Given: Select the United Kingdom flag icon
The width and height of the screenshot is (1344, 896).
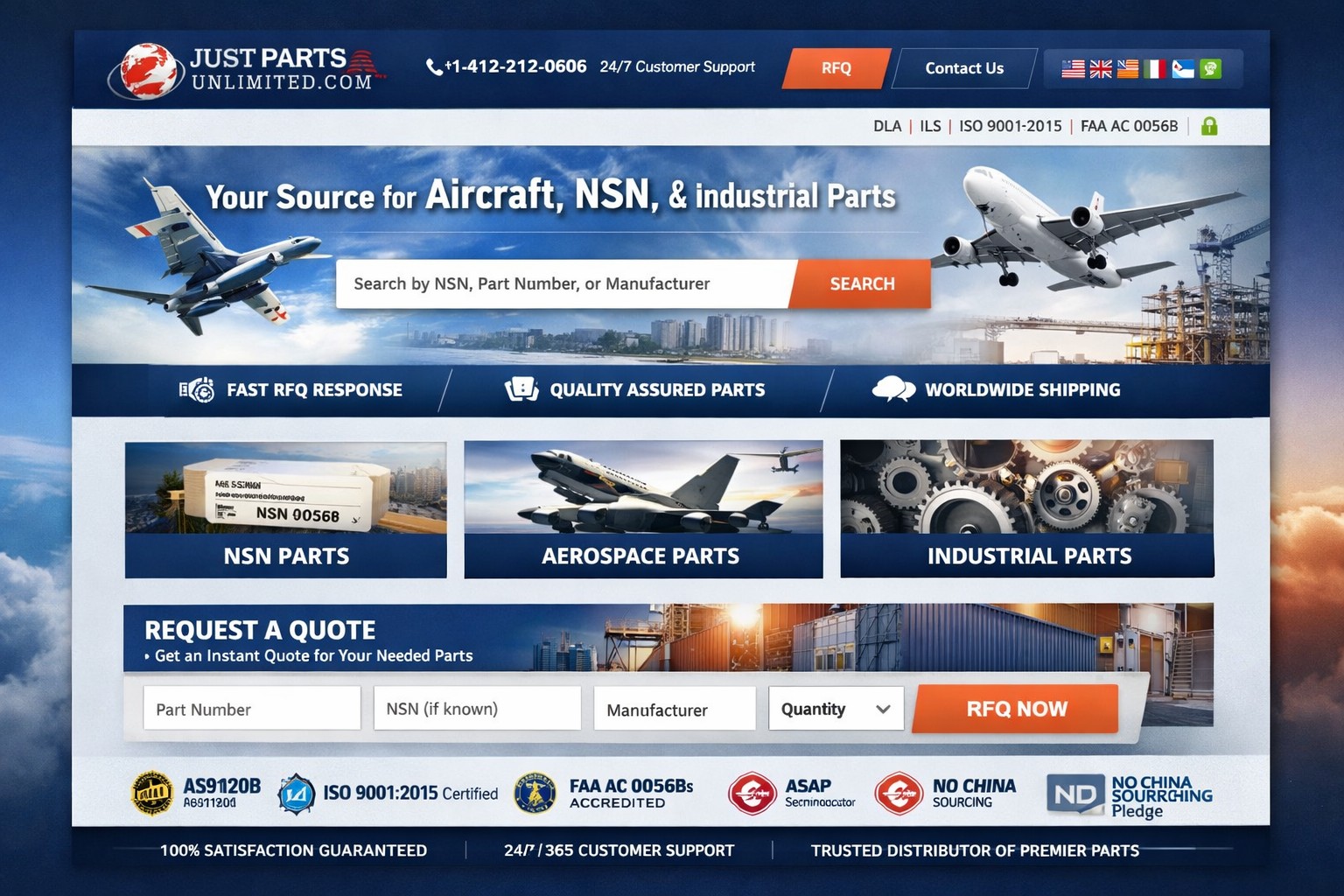Looking at the screenshot, I should point(1101,68).
